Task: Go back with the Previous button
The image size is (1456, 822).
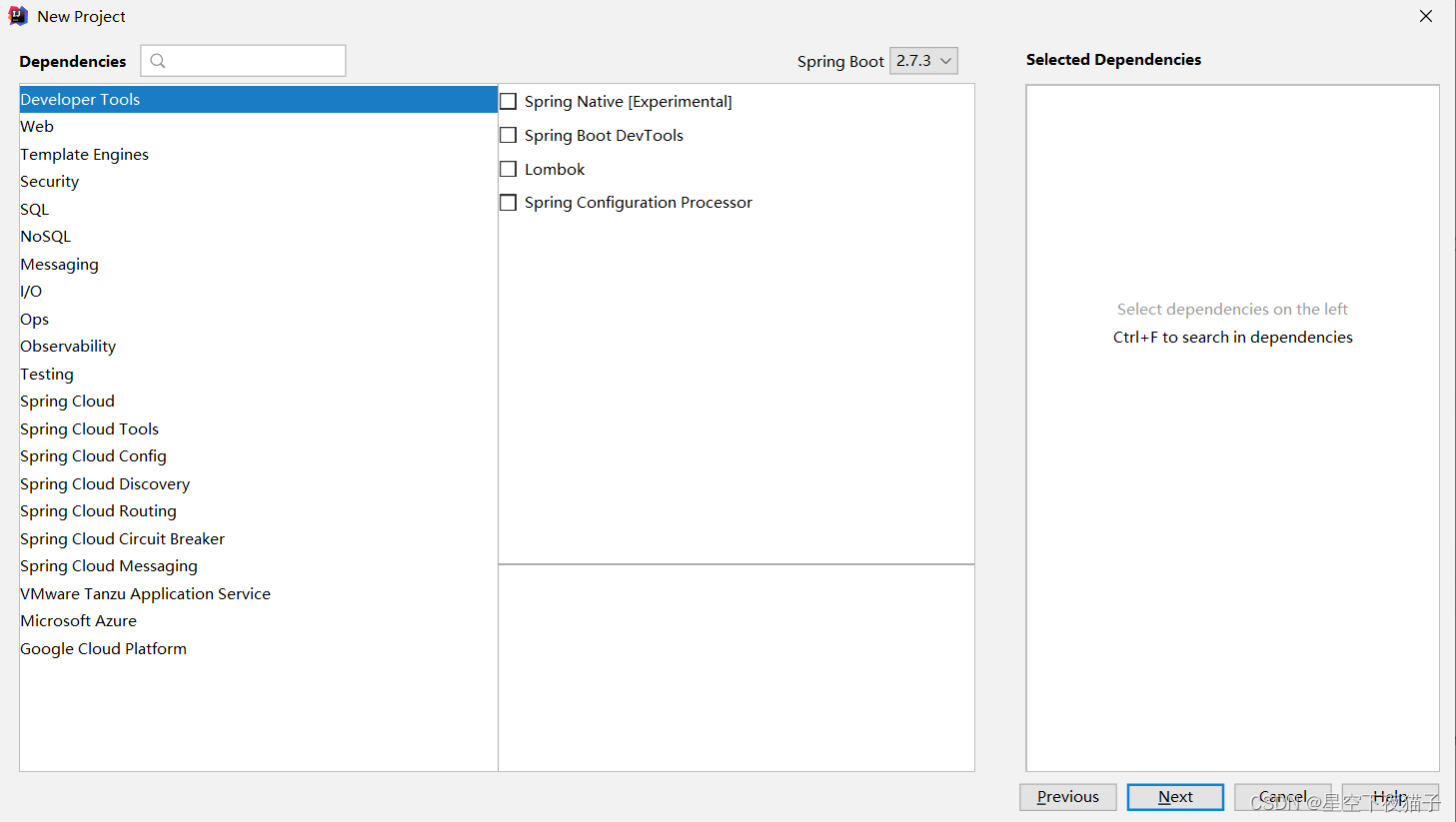Action: (x=1068, y=797)
